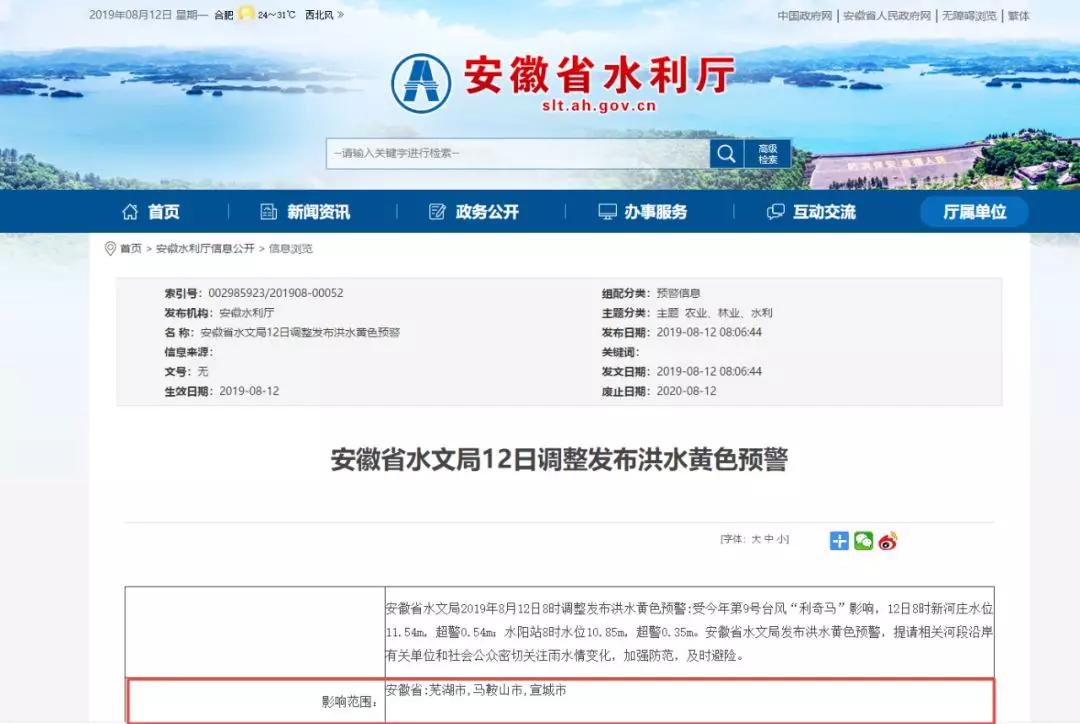This screenshot has height=724, width=1080.
Task: Focus the keyword search input field
Action: click(518, 154)
